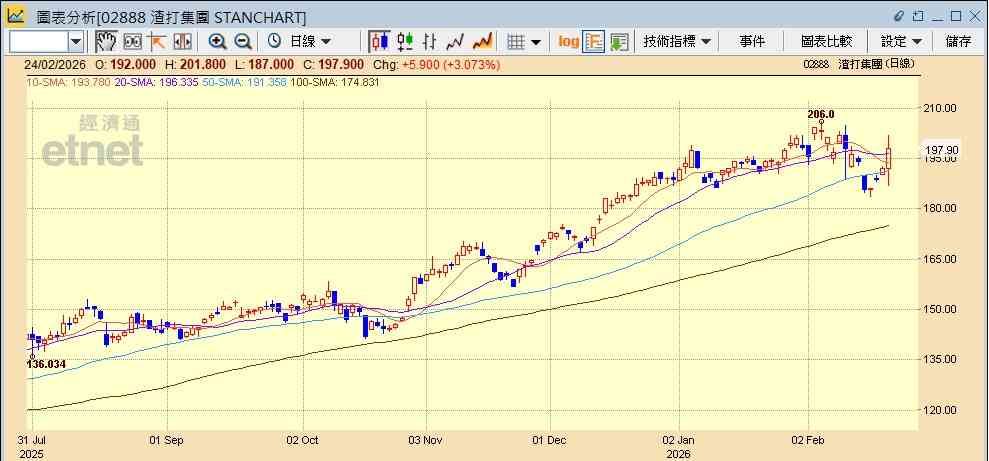Expand the stock code combo box arrow
Viewport: 989px width, 461px height.
[76, 42]
